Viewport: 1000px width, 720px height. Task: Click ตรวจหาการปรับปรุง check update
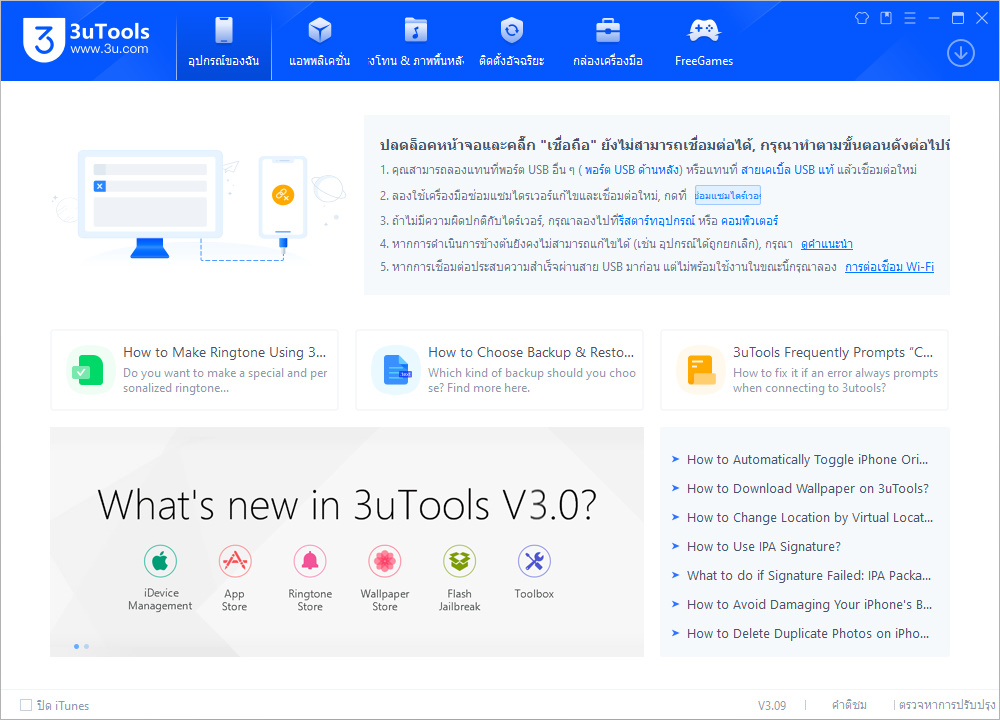[947, 705]
